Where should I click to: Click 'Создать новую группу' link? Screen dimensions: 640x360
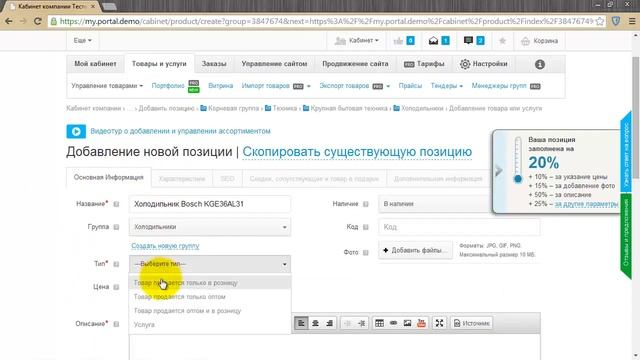pos(165,246)
